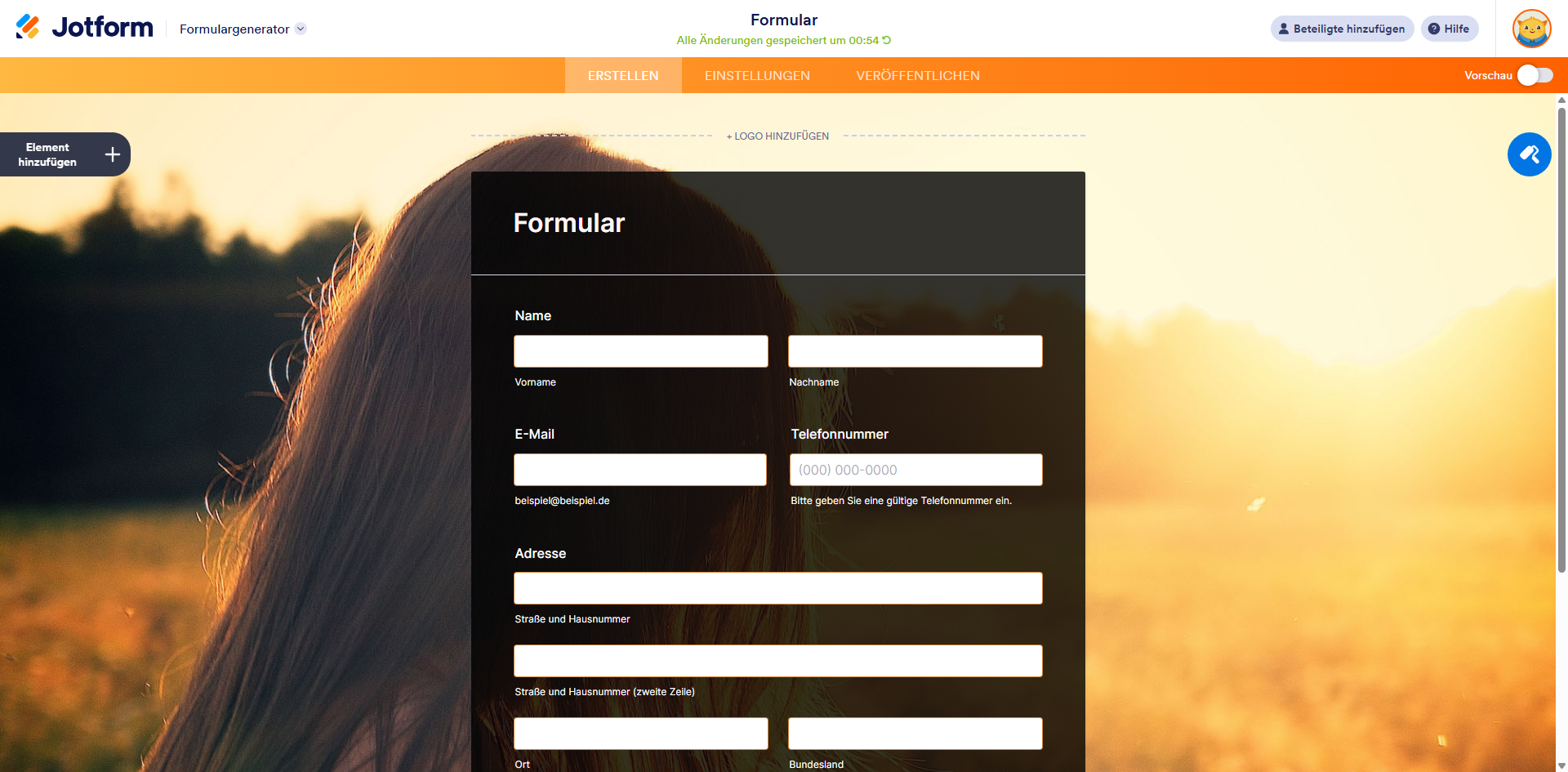Click the vertical page scrollbar

pyautogui.click(x=1561, y=339)
